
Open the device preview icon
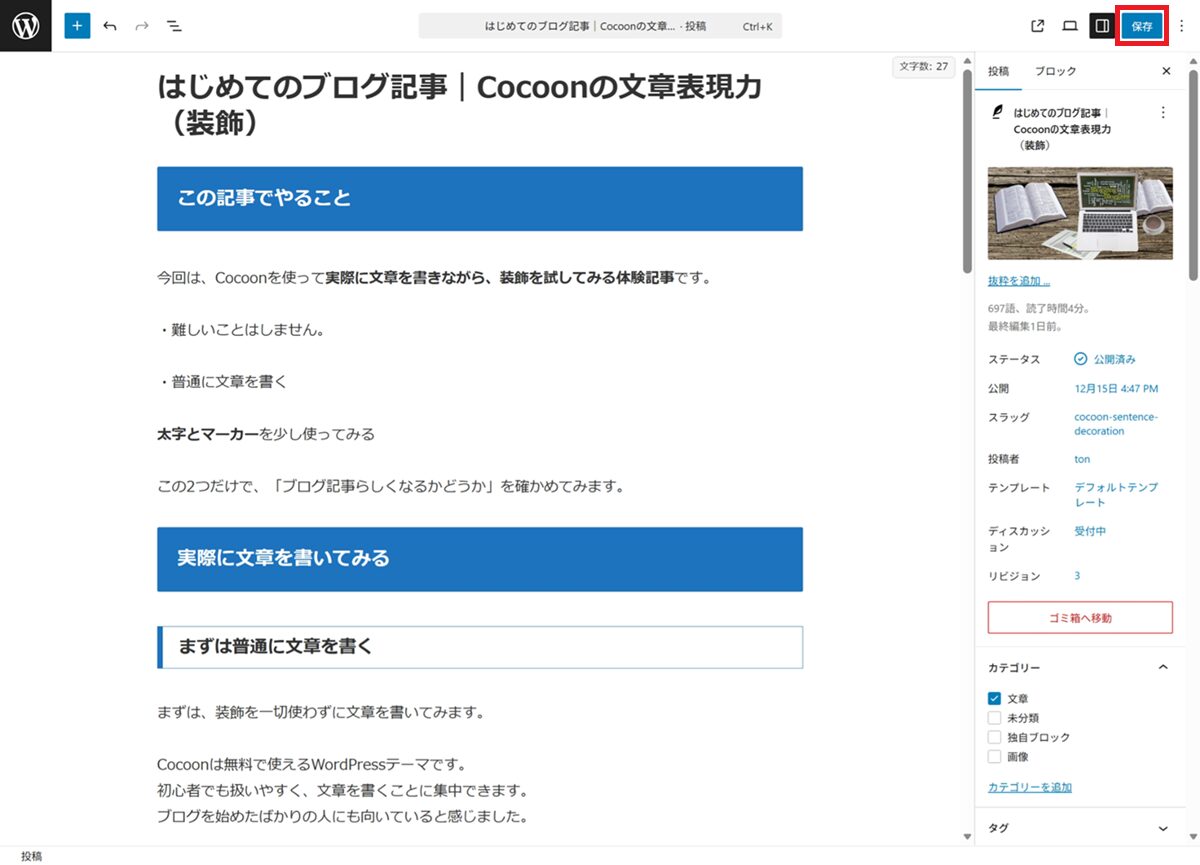coord(1069,26)
